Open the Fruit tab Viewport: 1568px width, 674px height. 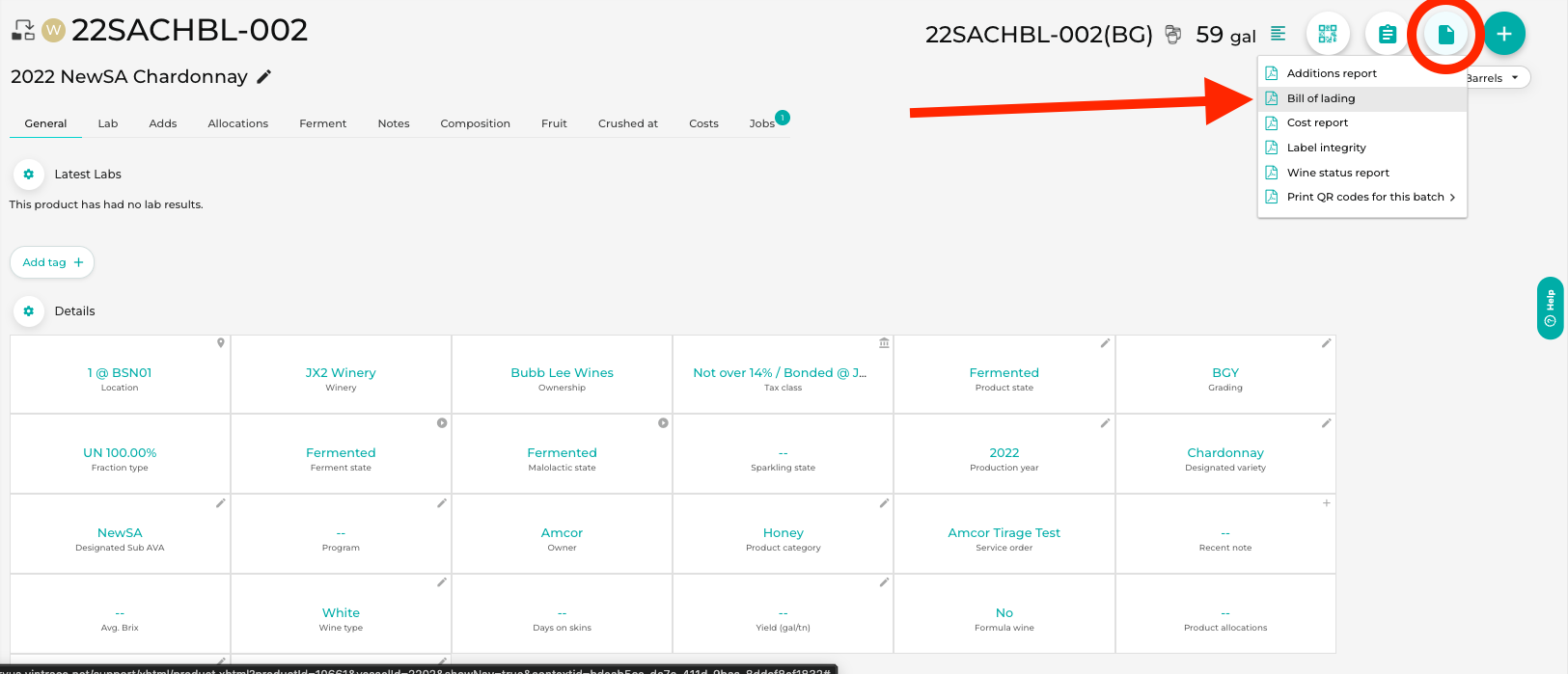point(554,123)
